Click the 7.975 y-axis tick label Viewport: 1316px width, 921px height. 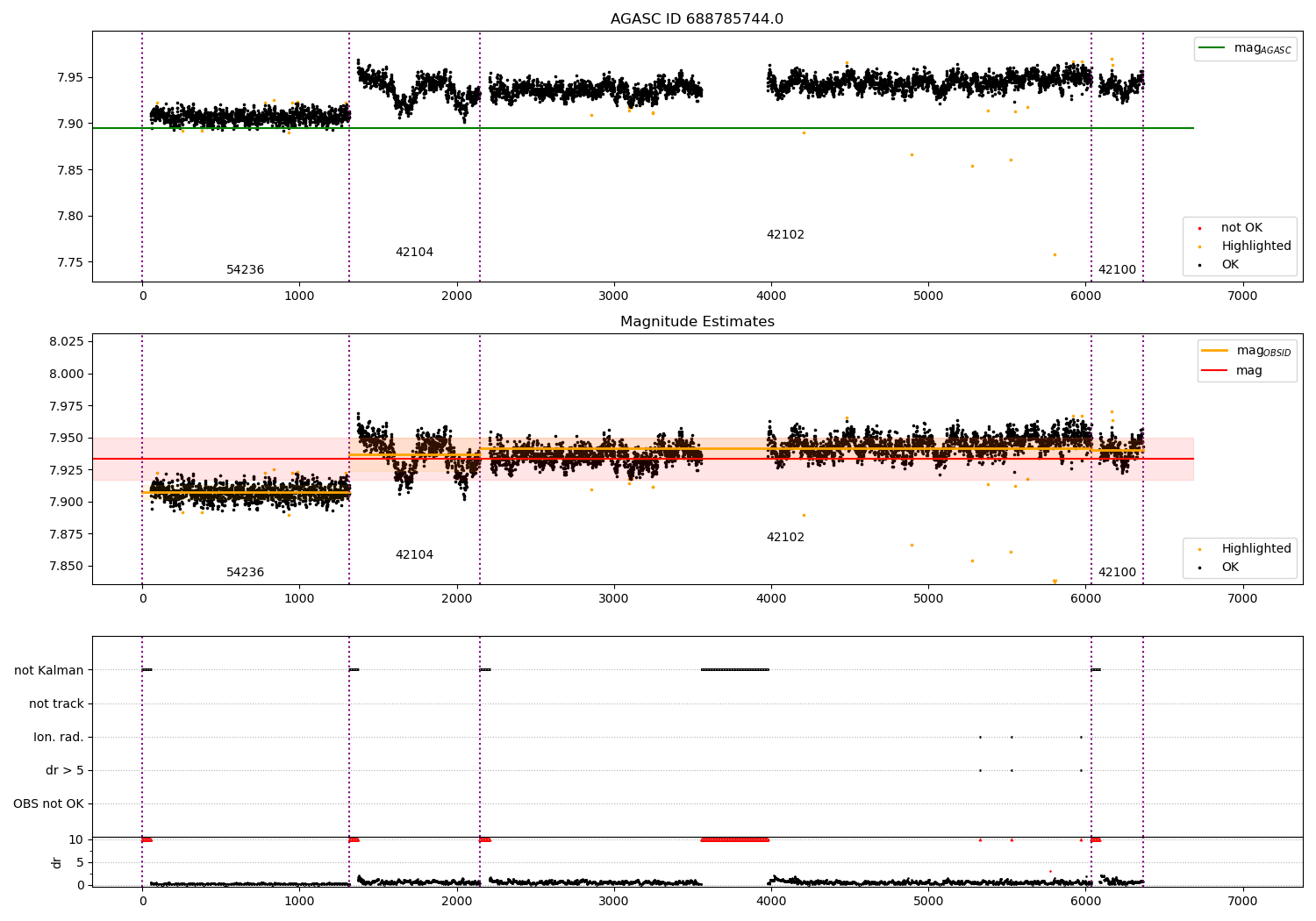[x=65, y=406]
